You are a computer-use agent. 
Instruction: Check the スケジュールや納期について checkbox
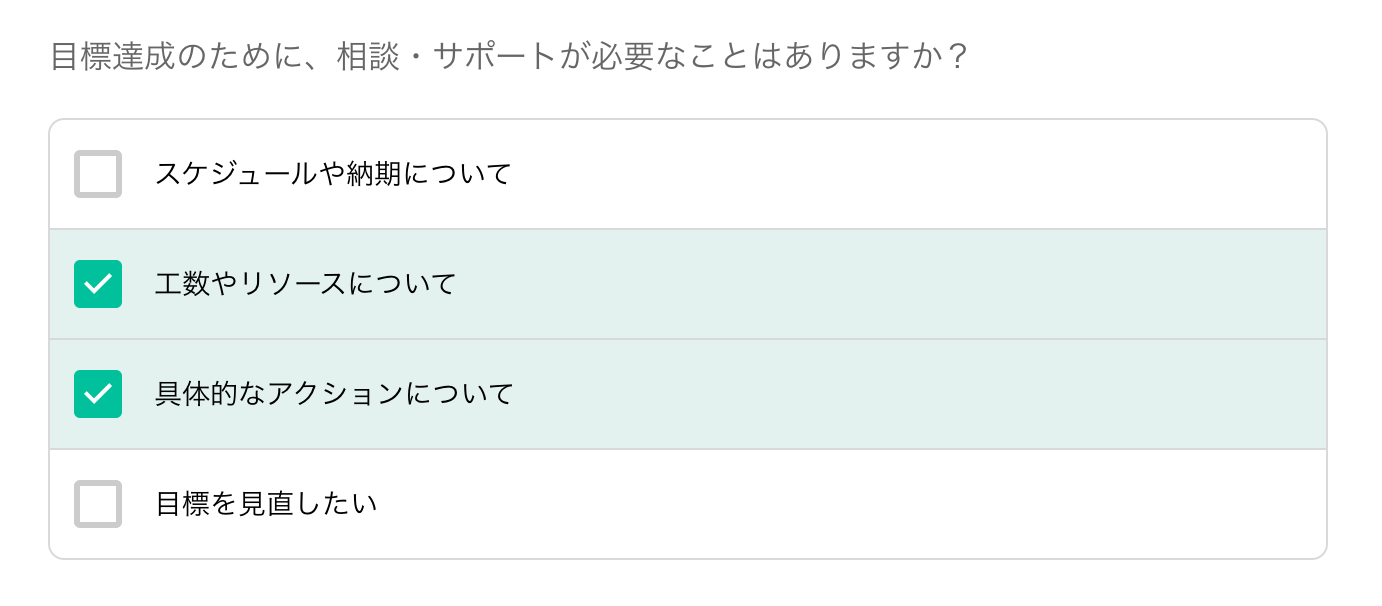click(98, 174)
